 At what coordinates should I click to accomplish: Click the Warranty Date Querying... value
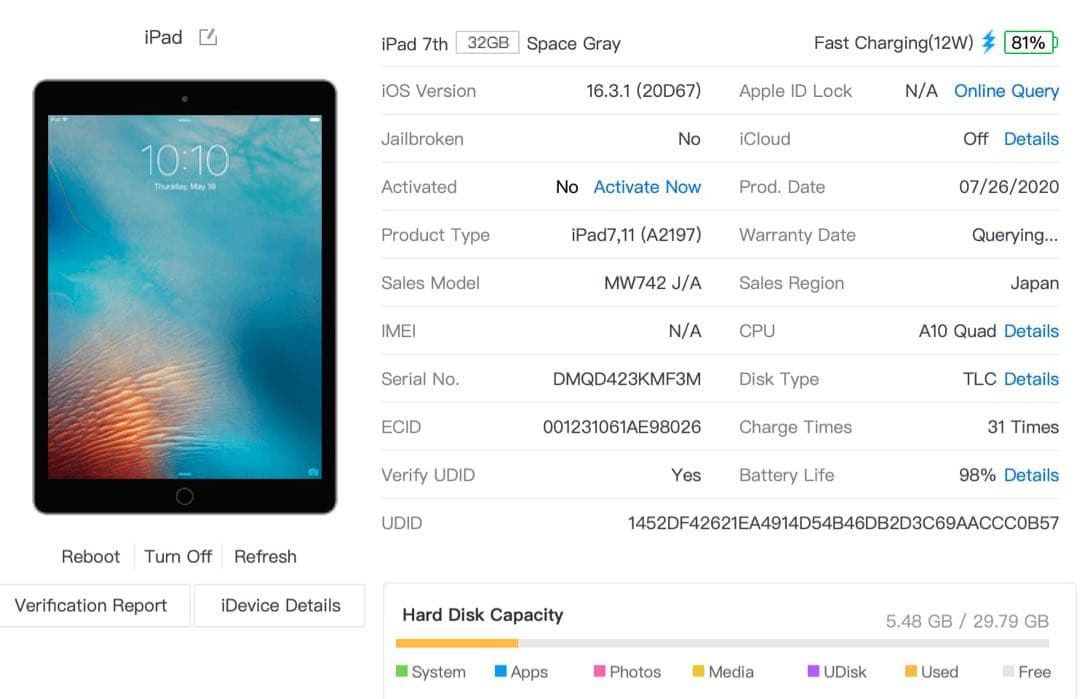(1015, 236)
